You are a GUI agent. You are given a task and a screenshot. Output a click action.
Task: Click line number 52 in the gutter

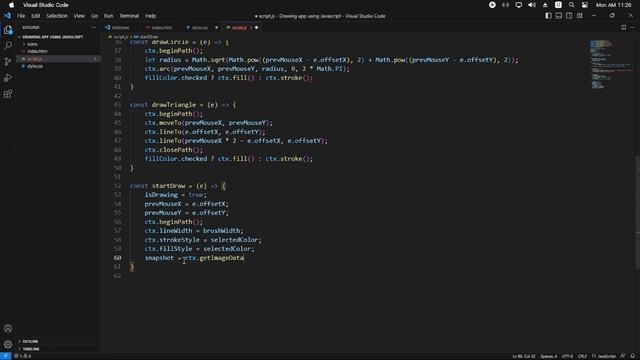click(118, 186)
